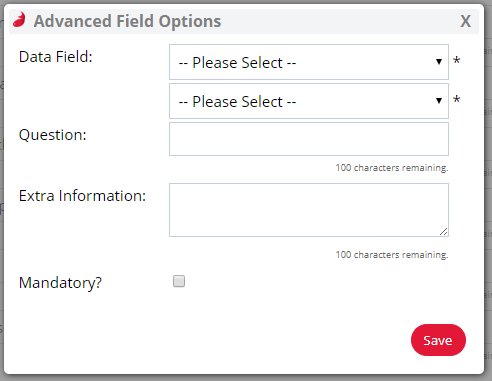Click the red logo icon in title
Viewport: 492px width, 381px height.
pos(20,20)
